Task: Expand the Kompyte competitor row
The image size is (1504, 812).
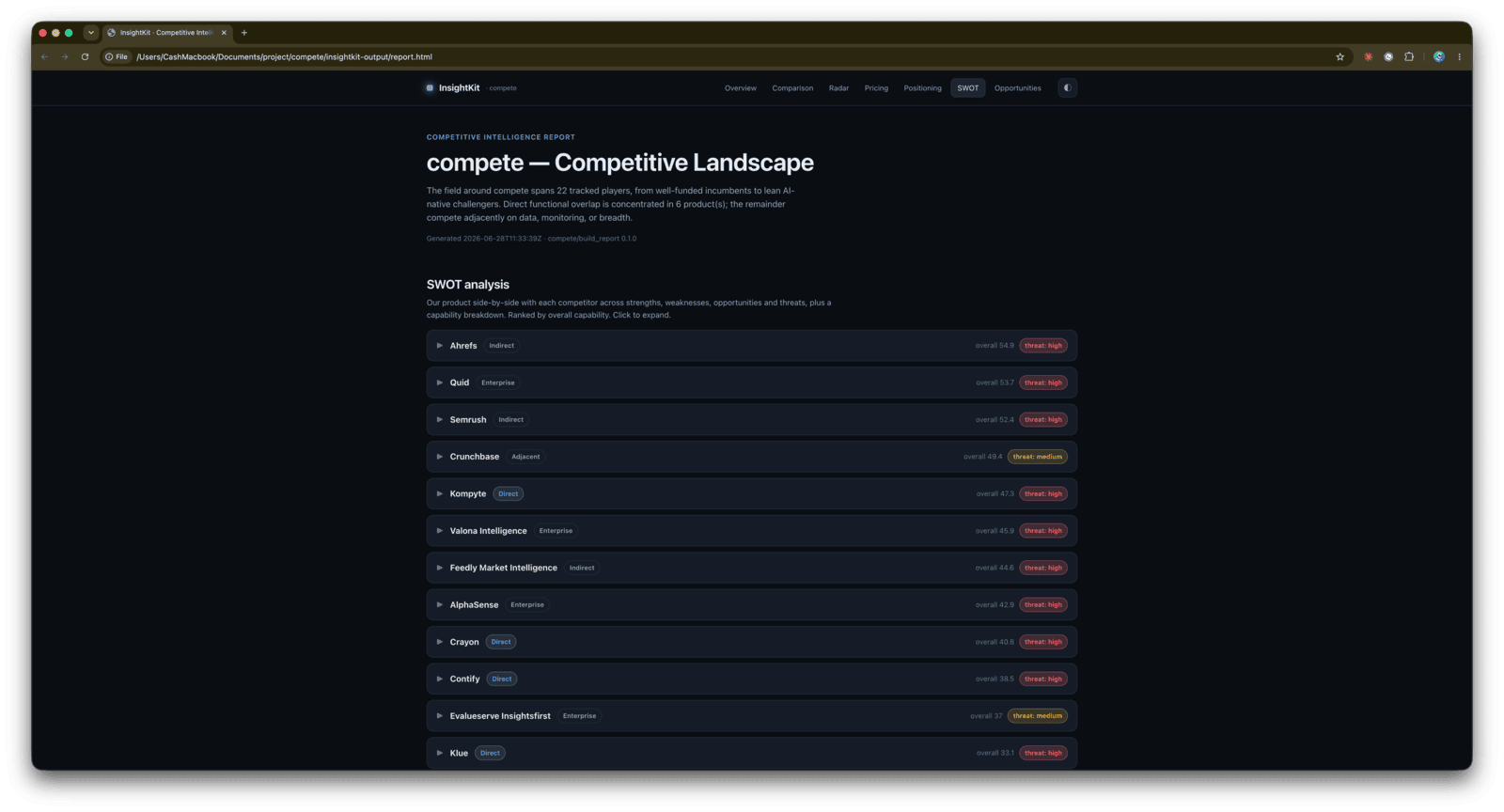Action: (751, 493)
